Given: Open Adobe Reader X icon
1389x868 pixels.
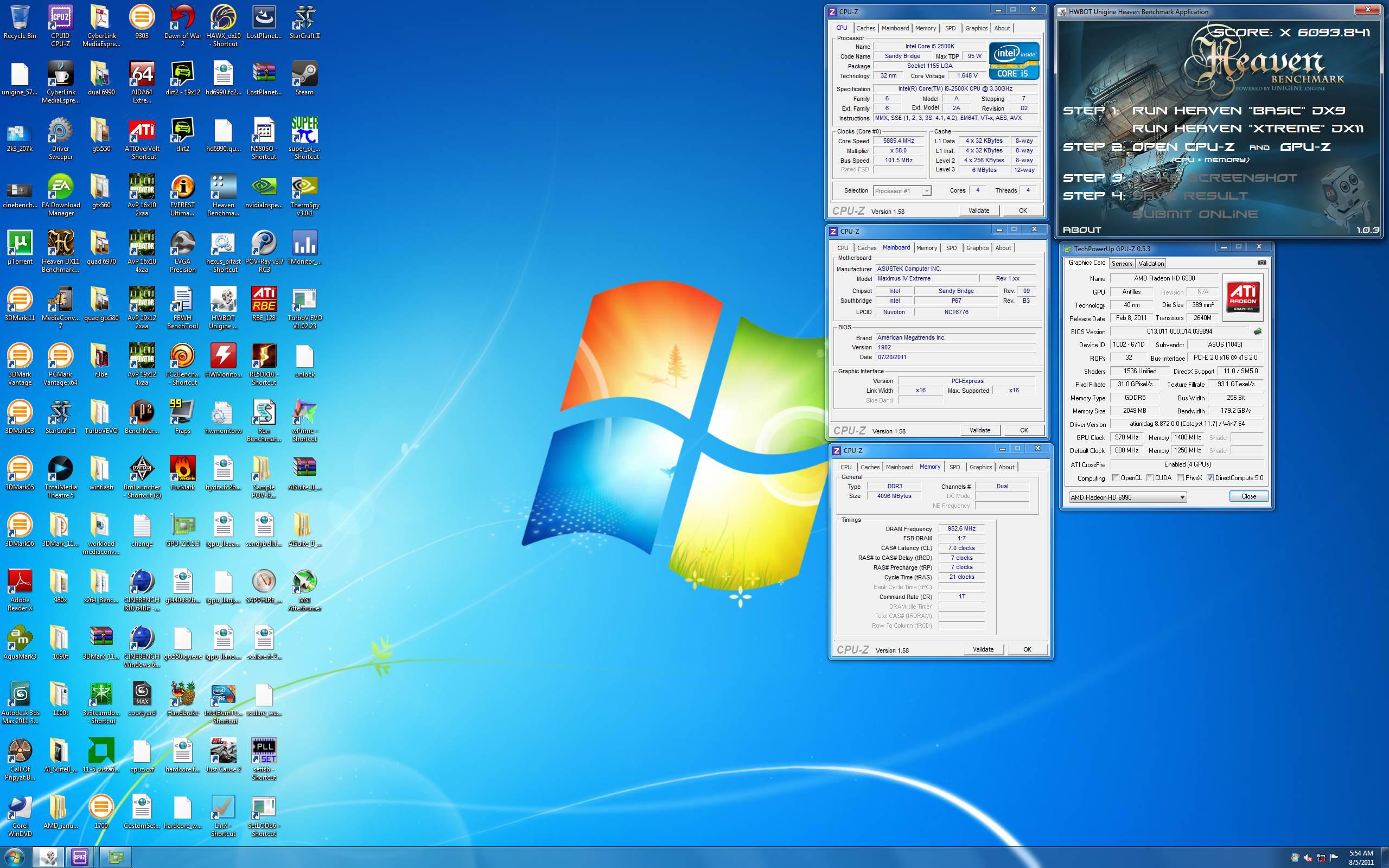Looking at the screenshot, I should pyautogui.click(x=20, y=590).
